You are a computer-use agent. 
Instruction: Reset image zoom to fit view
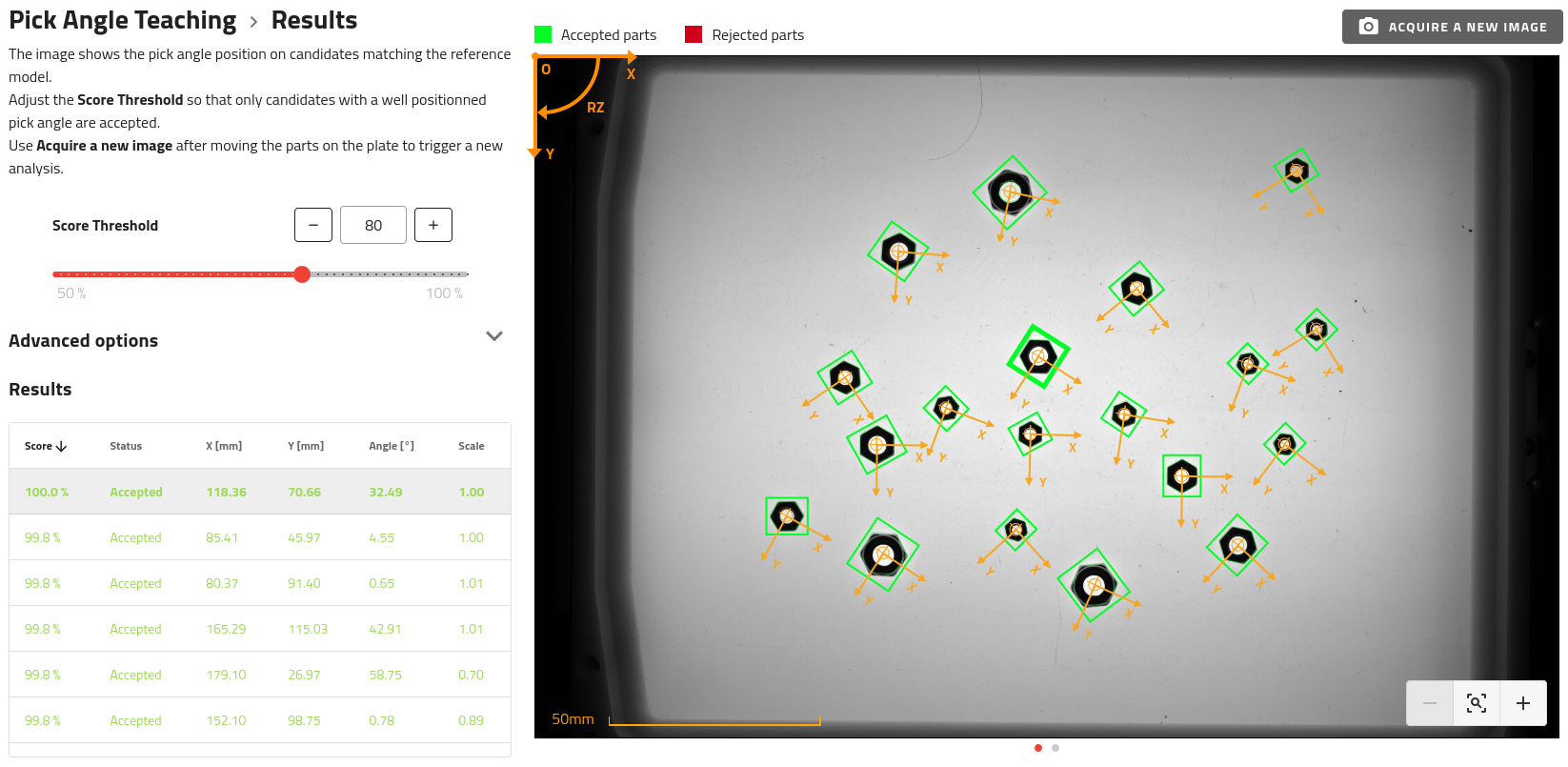(1476, 703)
